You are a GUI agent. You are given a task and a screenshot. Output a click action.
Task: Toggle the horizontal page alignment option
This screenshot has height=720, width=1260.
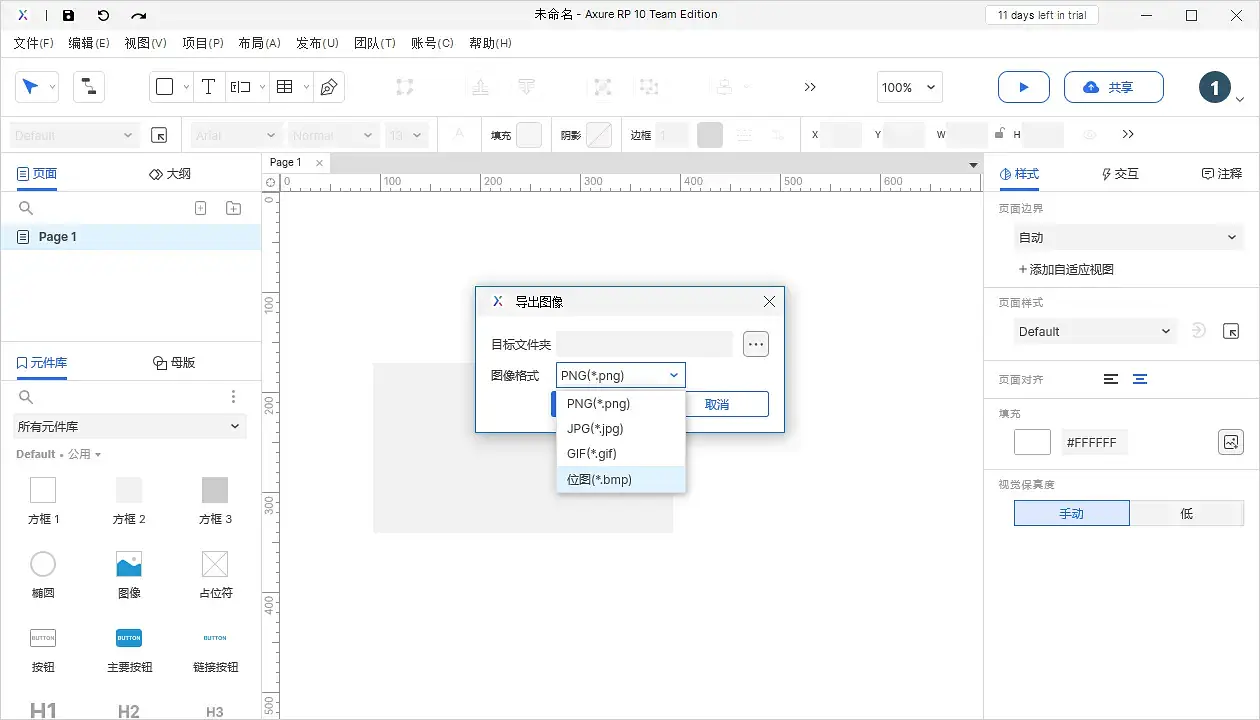1110,379
